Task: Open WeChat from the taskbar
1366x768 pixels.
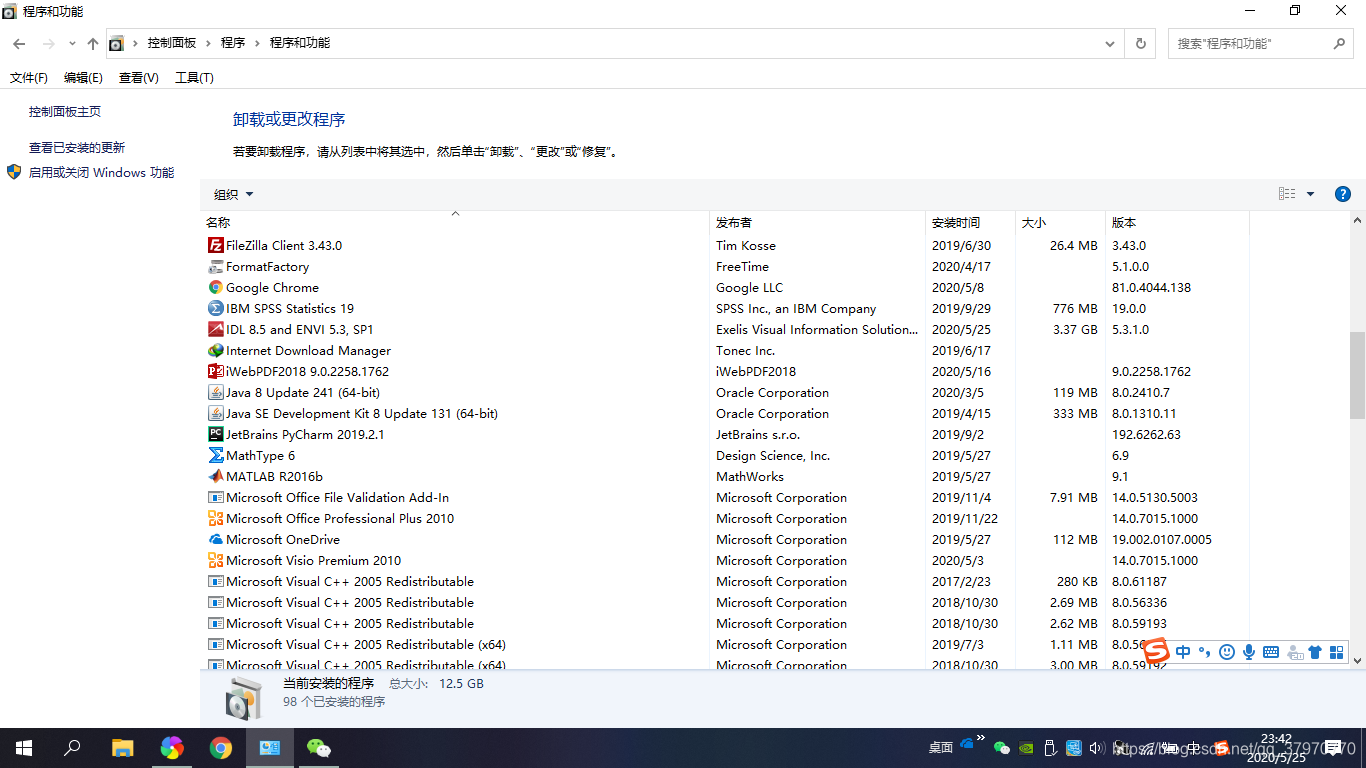Action: (318, 748)
